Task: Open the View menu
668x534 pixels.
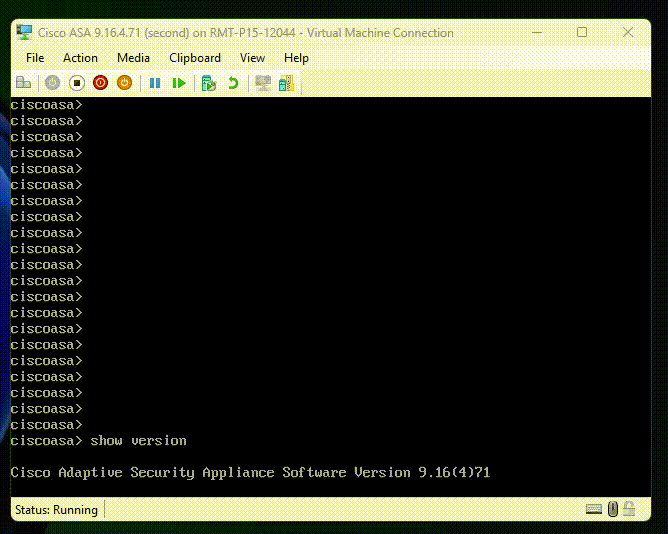Action: pyautogui.click(x=252, y=58)
